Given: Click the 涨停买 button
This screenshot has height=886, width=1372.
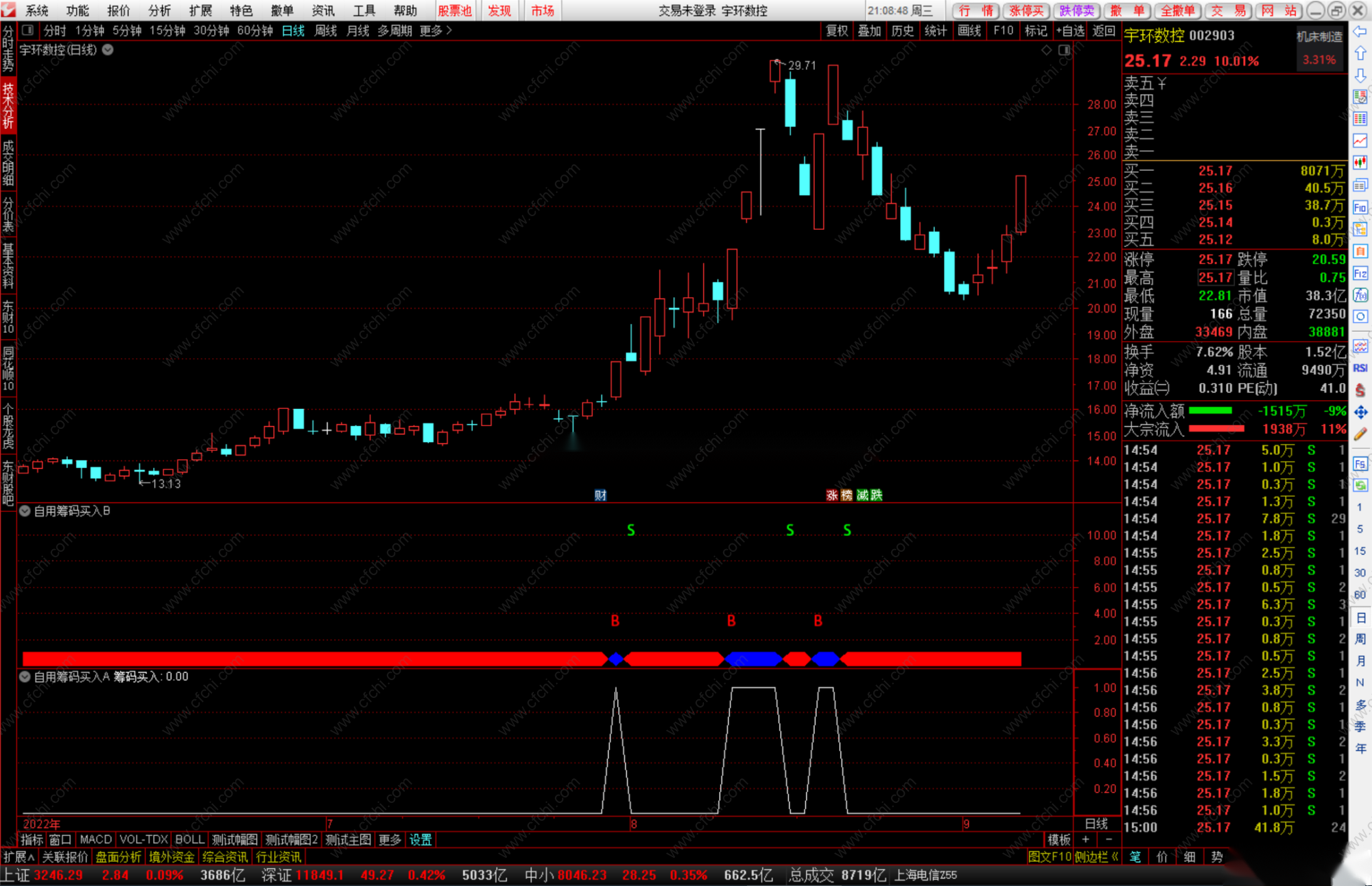Looking at the screenshot, I should [1026, 10].
